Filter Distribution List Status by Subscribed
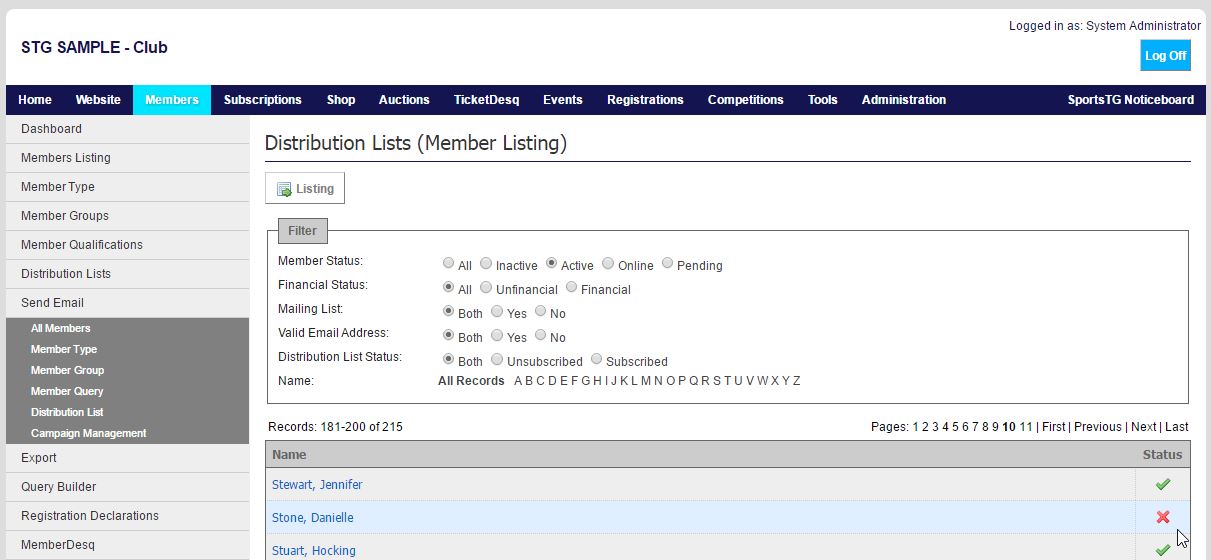Screen dimensions: 1211x560 click(x=596, y=360)
